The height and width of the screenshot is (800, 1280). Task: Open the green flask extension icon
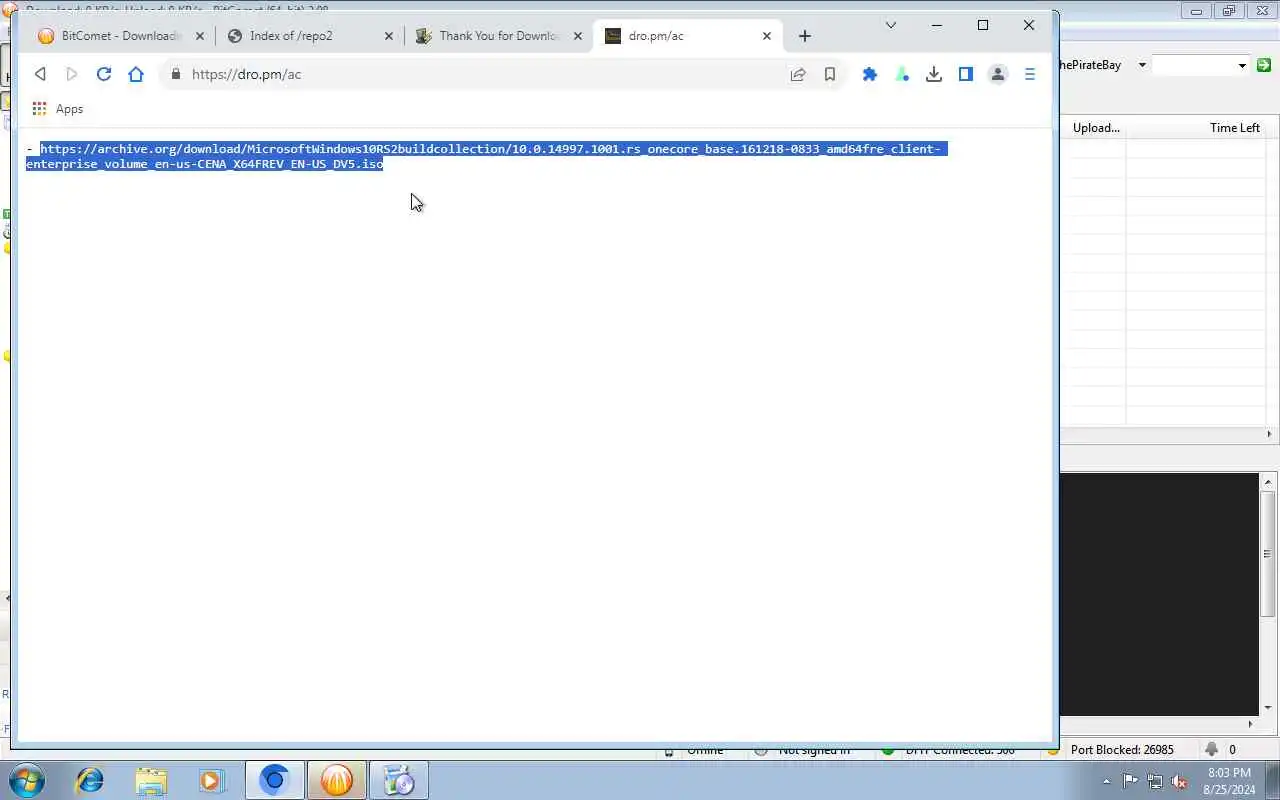[x=902, y=74]
